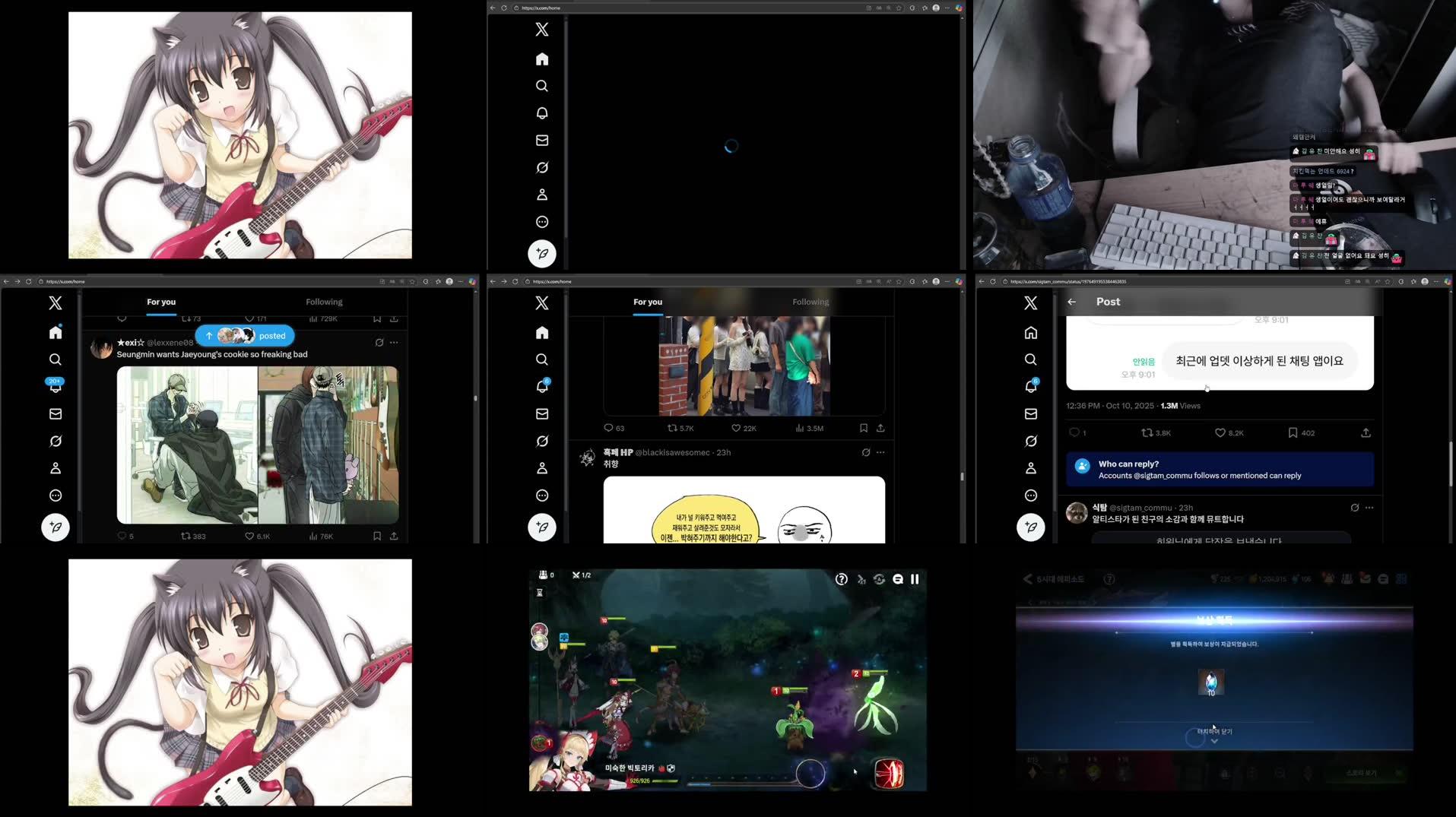The image size is (1456, 817).
Task: Share the post with 1.3M views
Action: [x=1366, y=432]
